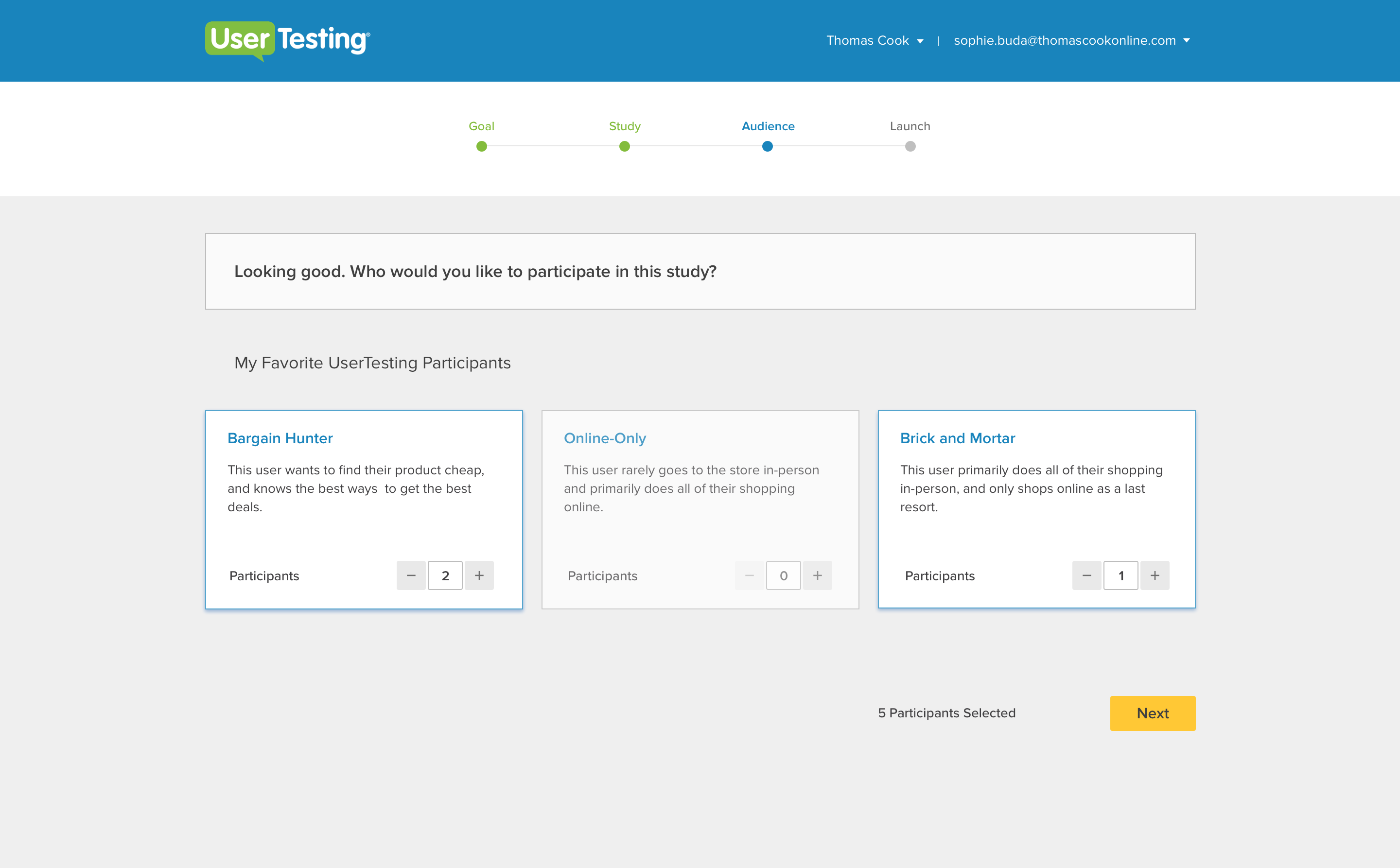Increase Bargain Hunter participants with plus
Screen dimensions: 1400x868
[x=479, y=575]
